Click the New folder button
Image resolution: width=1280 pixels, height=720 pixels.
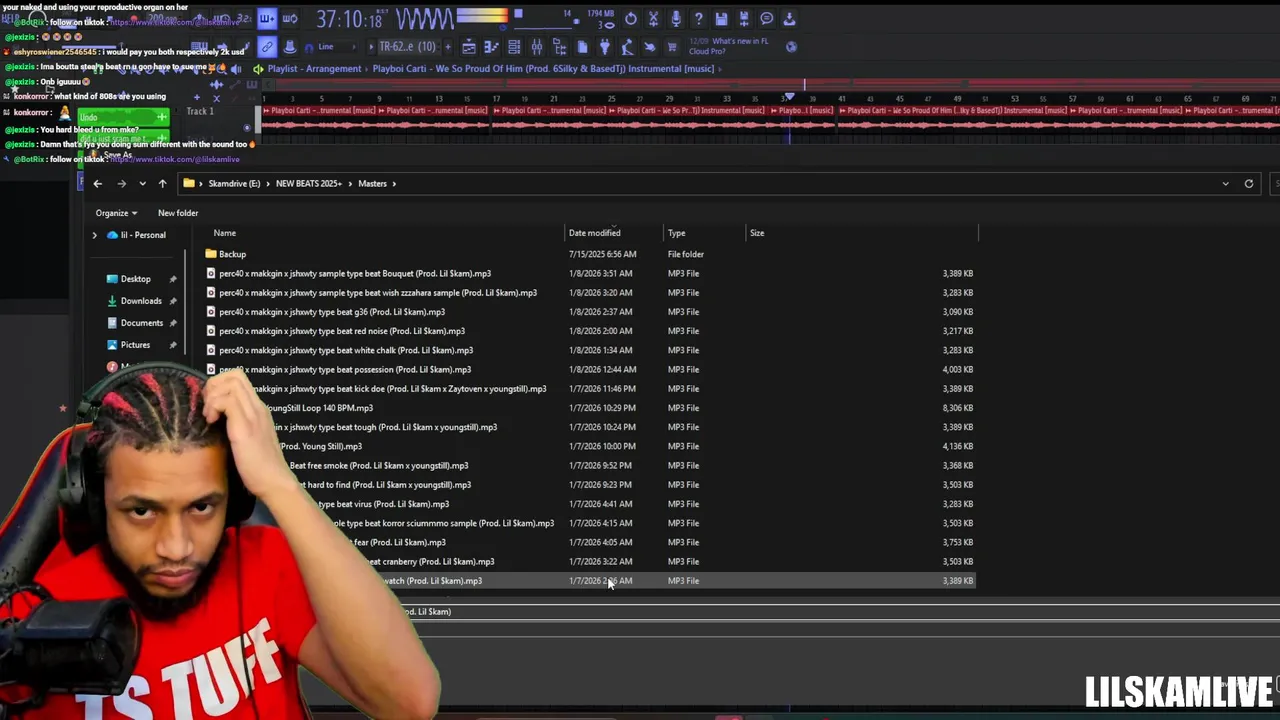point(178,213)
